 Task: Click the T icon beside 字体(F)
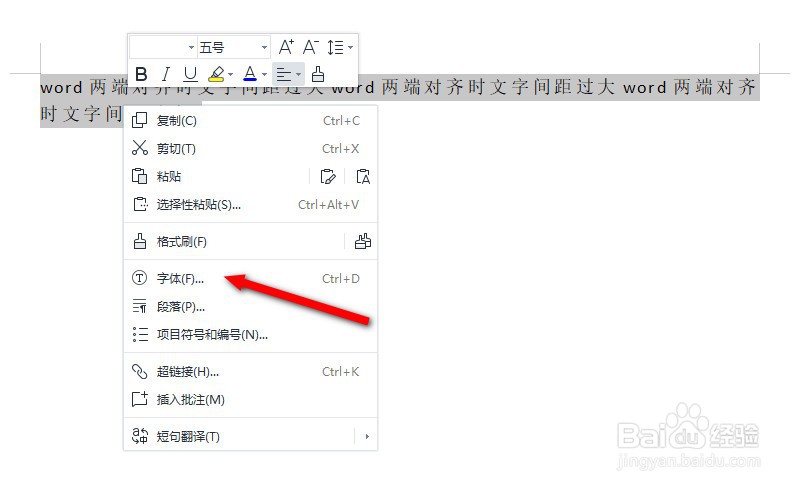coord(139,278)
